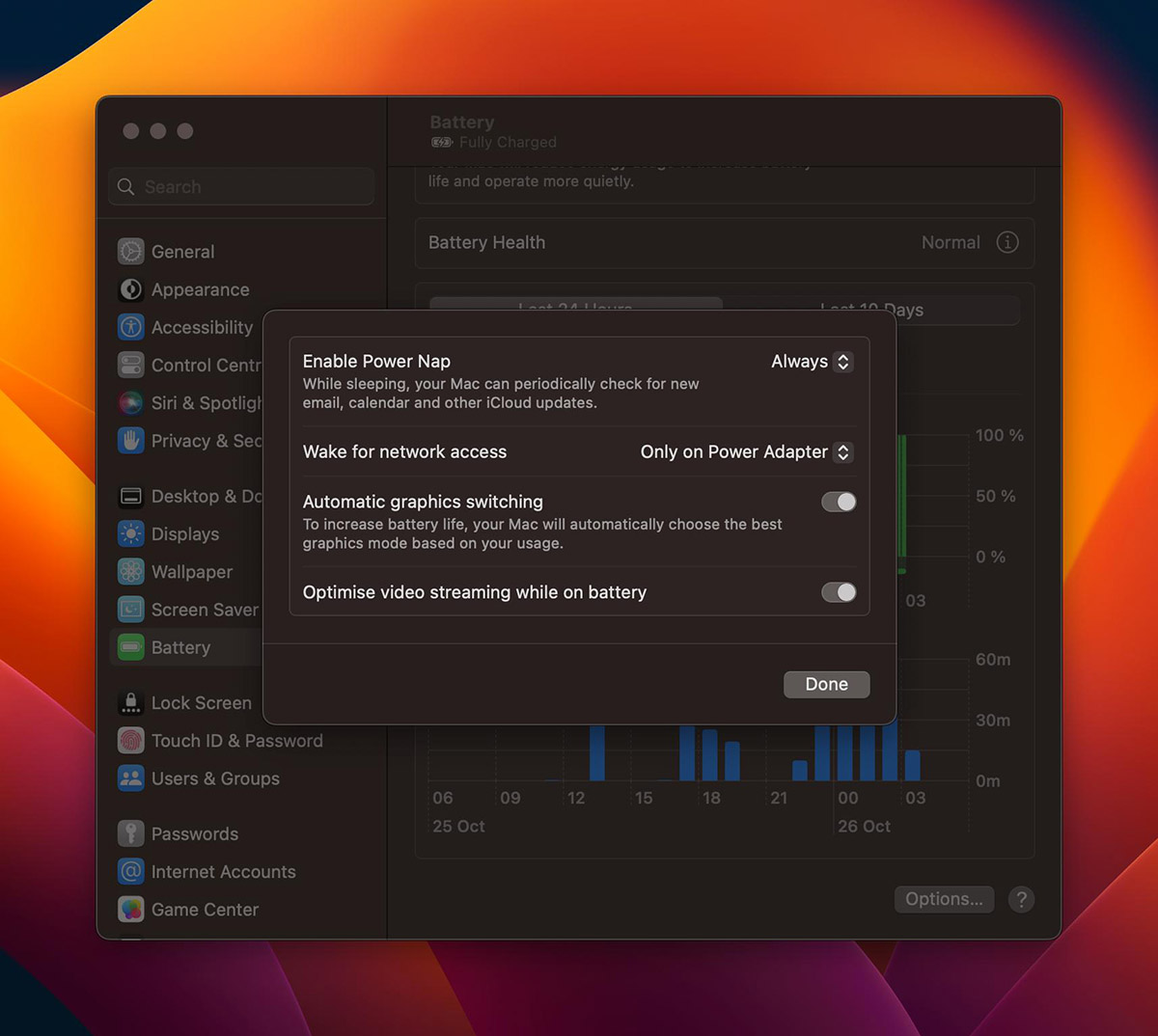This screenshot has height=1036, width=1158.
Task: Click the 25 Oct date label on chart
Action: click(x=458, y=827)
